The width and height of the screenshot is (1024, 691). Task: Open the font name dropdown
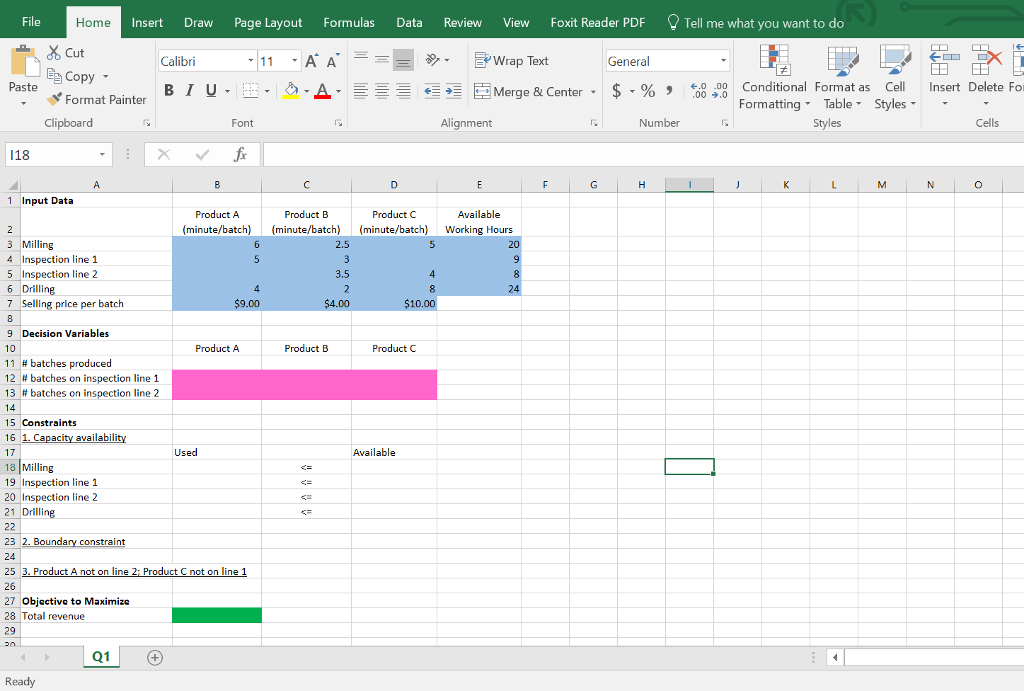pos(251,61)
